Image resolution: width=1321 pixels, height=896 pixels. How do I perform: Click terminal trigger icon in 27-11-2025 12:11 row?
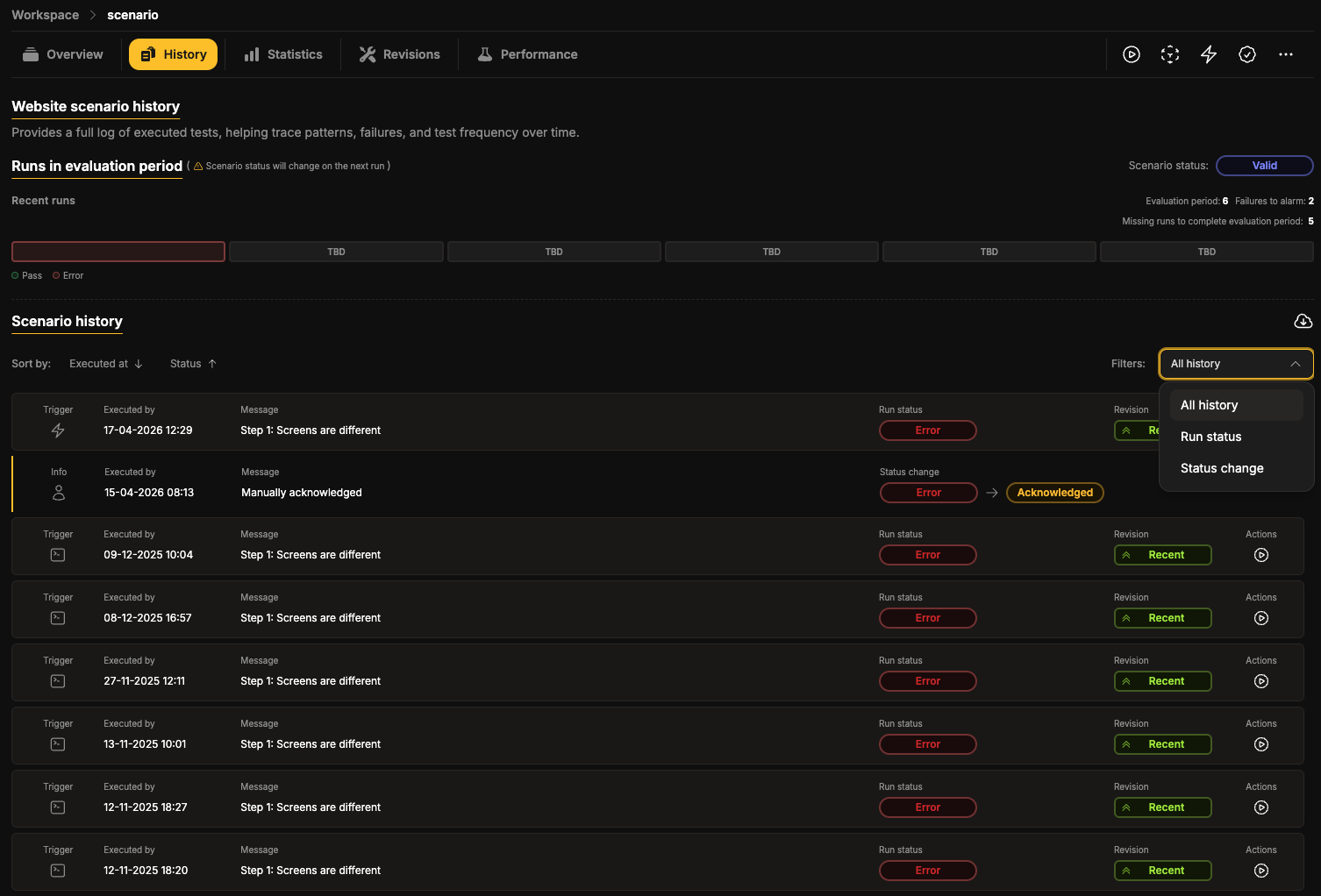click(x=58, y=681)
